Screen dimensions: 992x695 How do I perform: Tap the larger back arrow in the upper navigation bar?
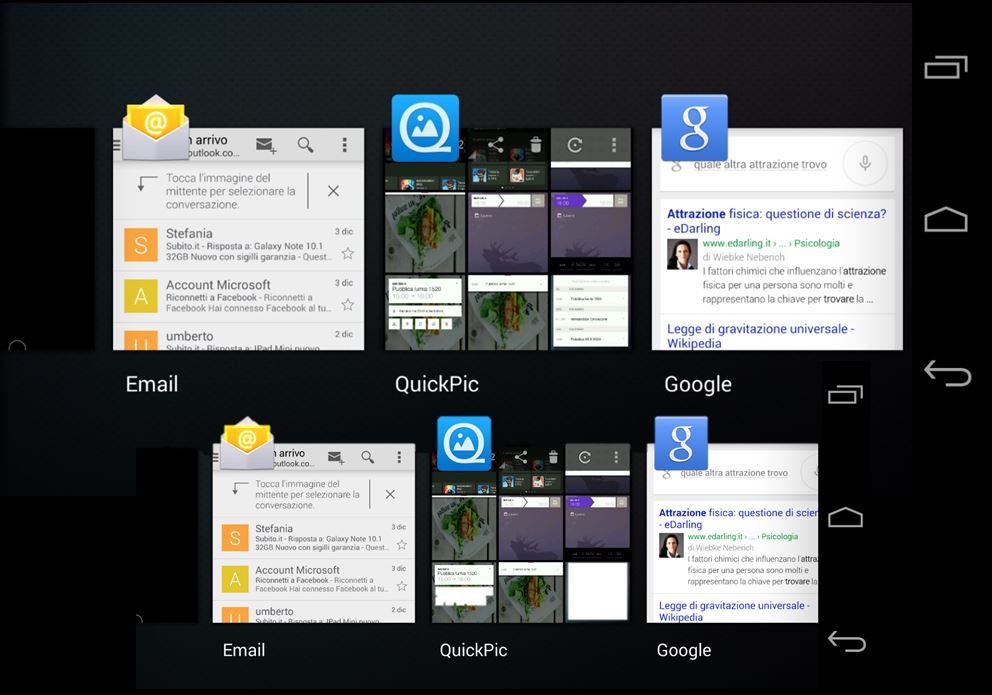click(947, 373)
